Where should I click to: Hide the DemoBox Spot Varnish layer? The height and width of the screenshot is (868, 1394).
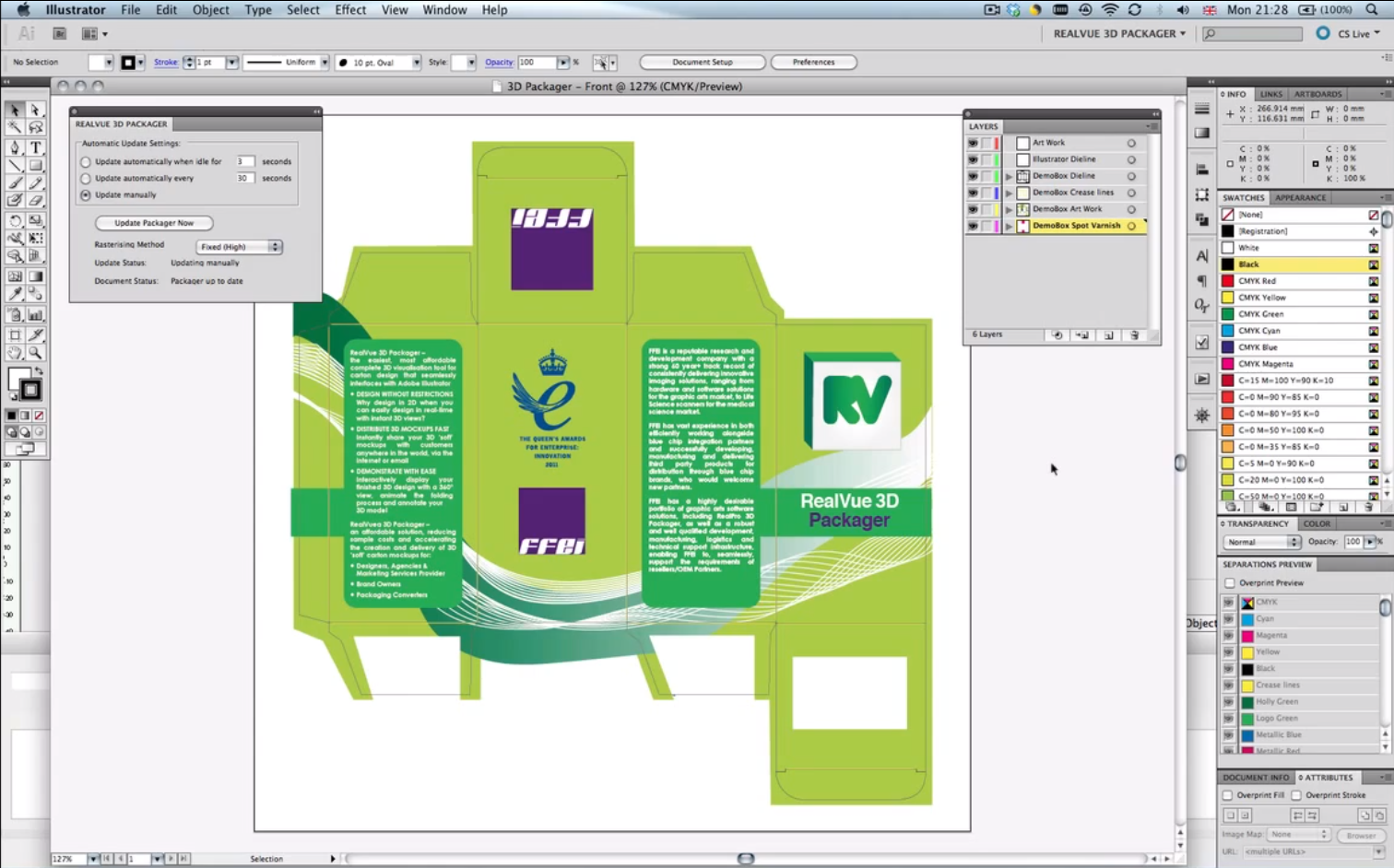coord(973,227)
